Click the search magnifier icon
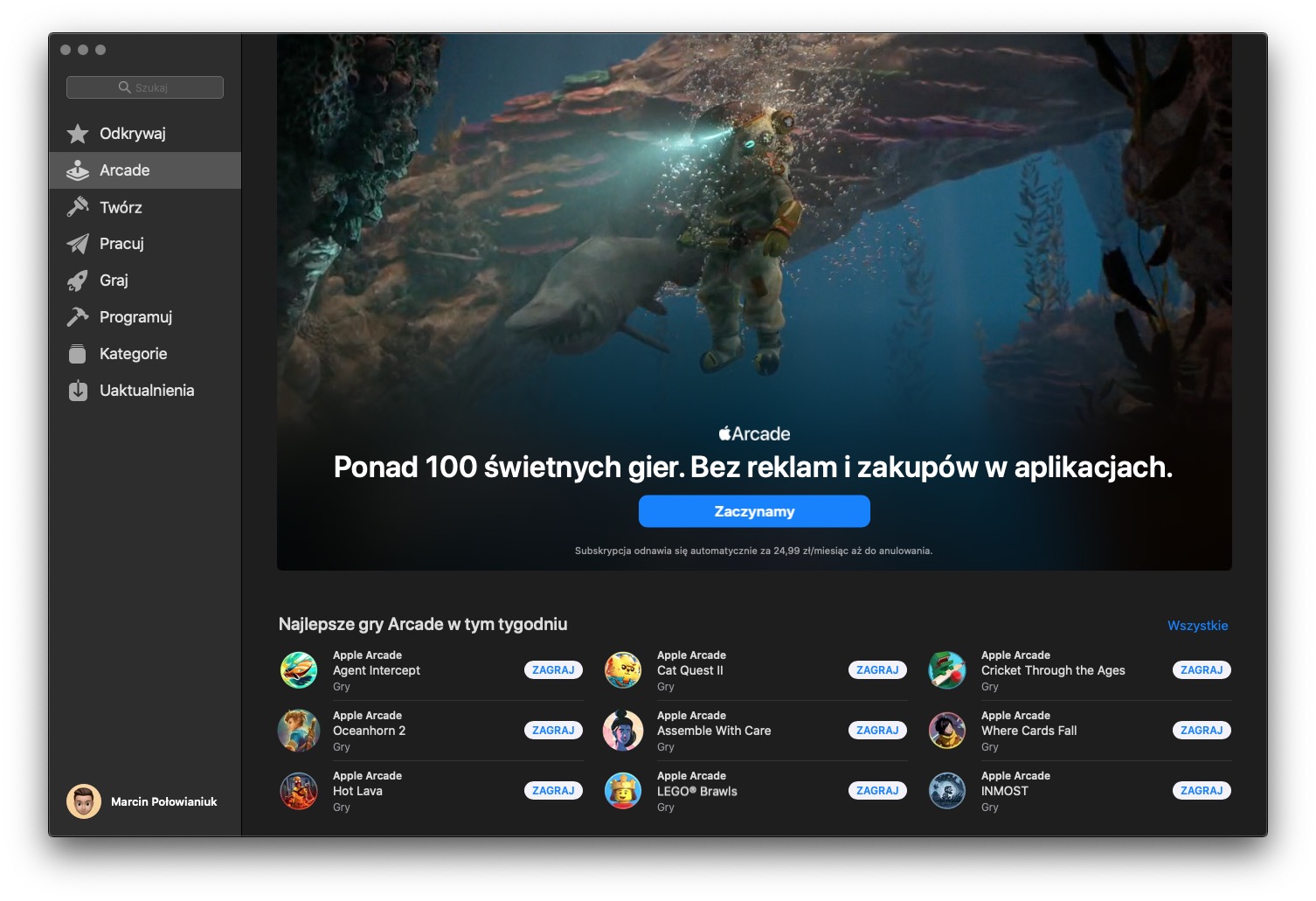Image resolution: width=1316 pixels, height=901 pixels. [x=125, y=87]
